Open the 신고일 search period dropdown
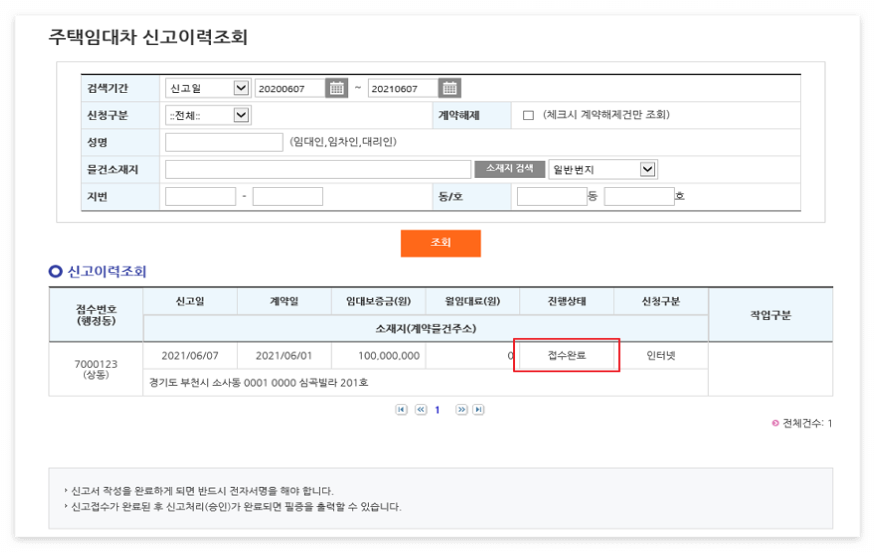This screenshot has height=552, width=875. (x=208, y=88)
